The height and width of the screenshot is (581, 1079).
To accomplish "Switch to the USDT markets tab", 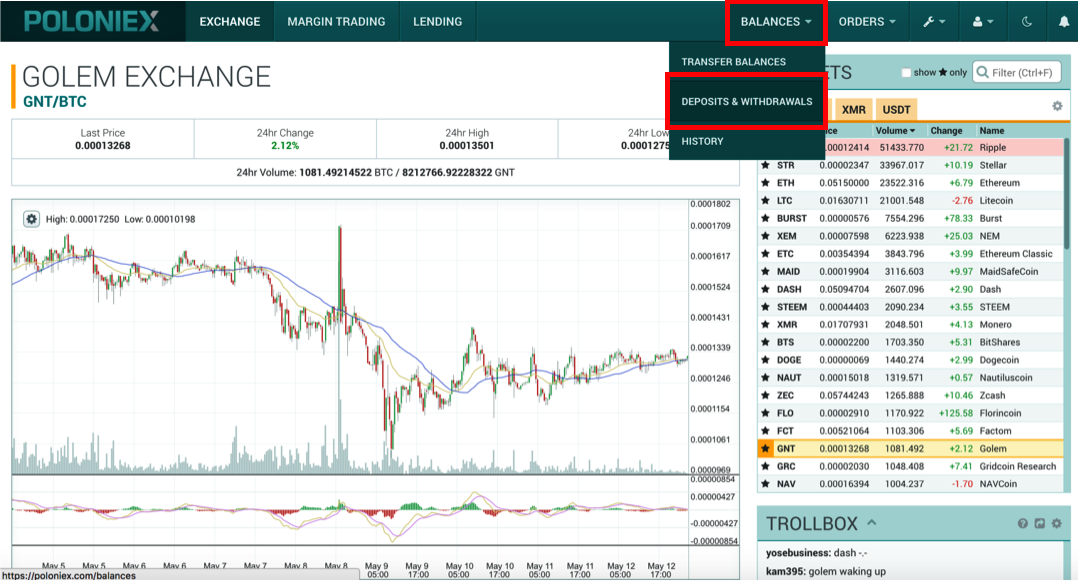I will (896, 109).
